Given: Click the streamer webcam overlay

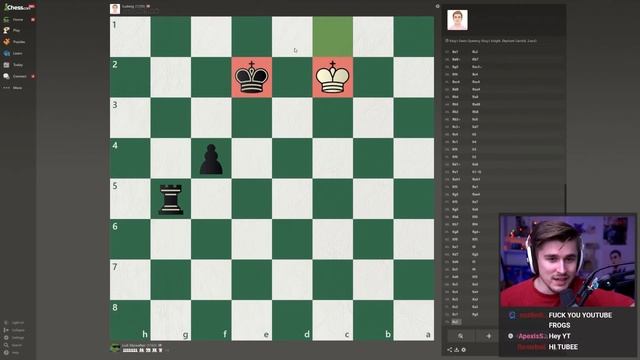Looking at the screenshot, I should 567,261.
